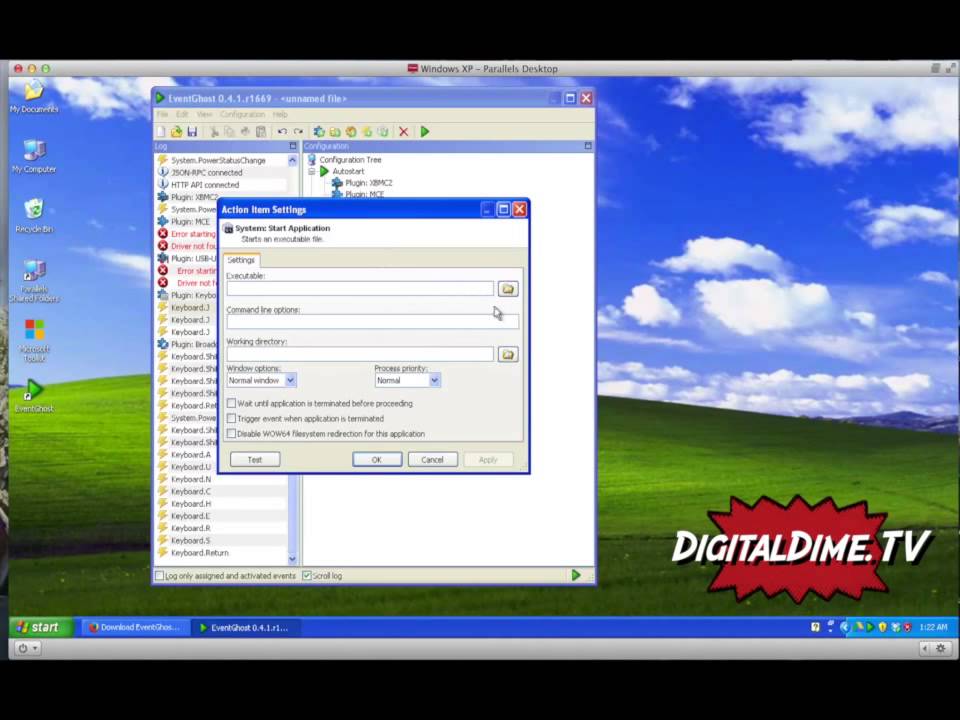Browse for executable via folder icon
The image size is (960, 720).
coord(508,289)
